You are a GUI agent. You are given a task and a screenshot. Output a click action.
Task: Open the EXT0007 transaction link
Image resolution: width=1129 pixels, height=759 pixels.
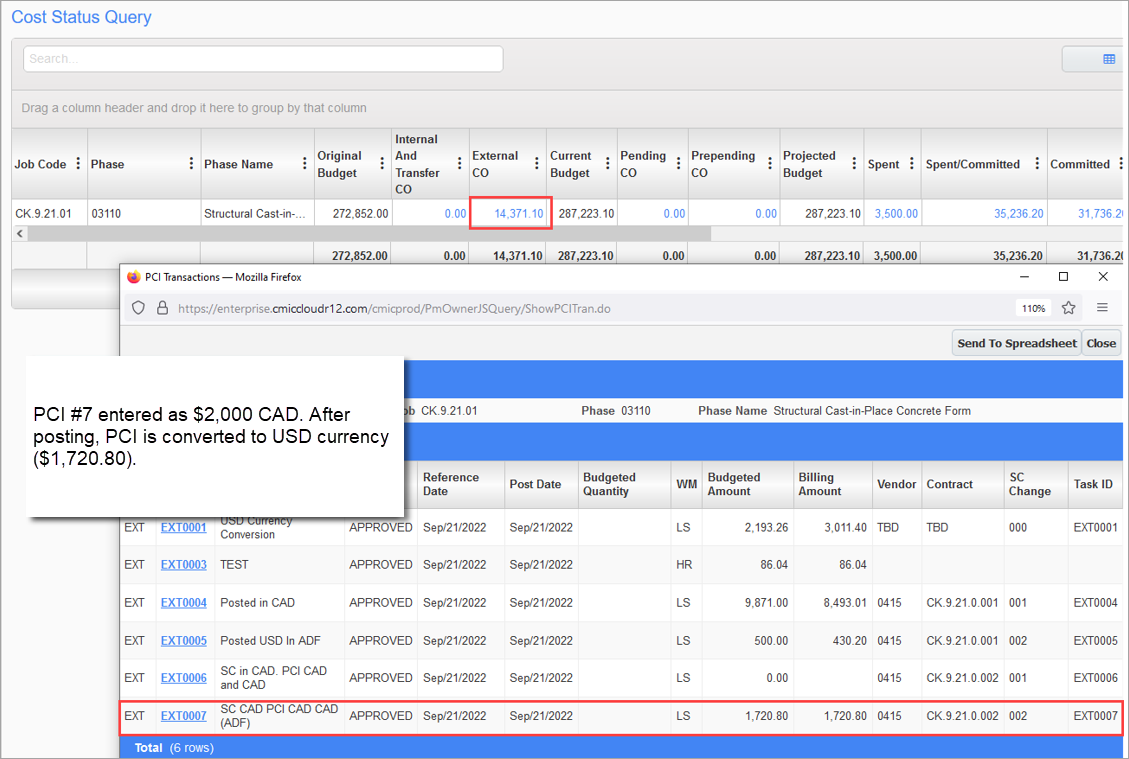pos(183,715)
